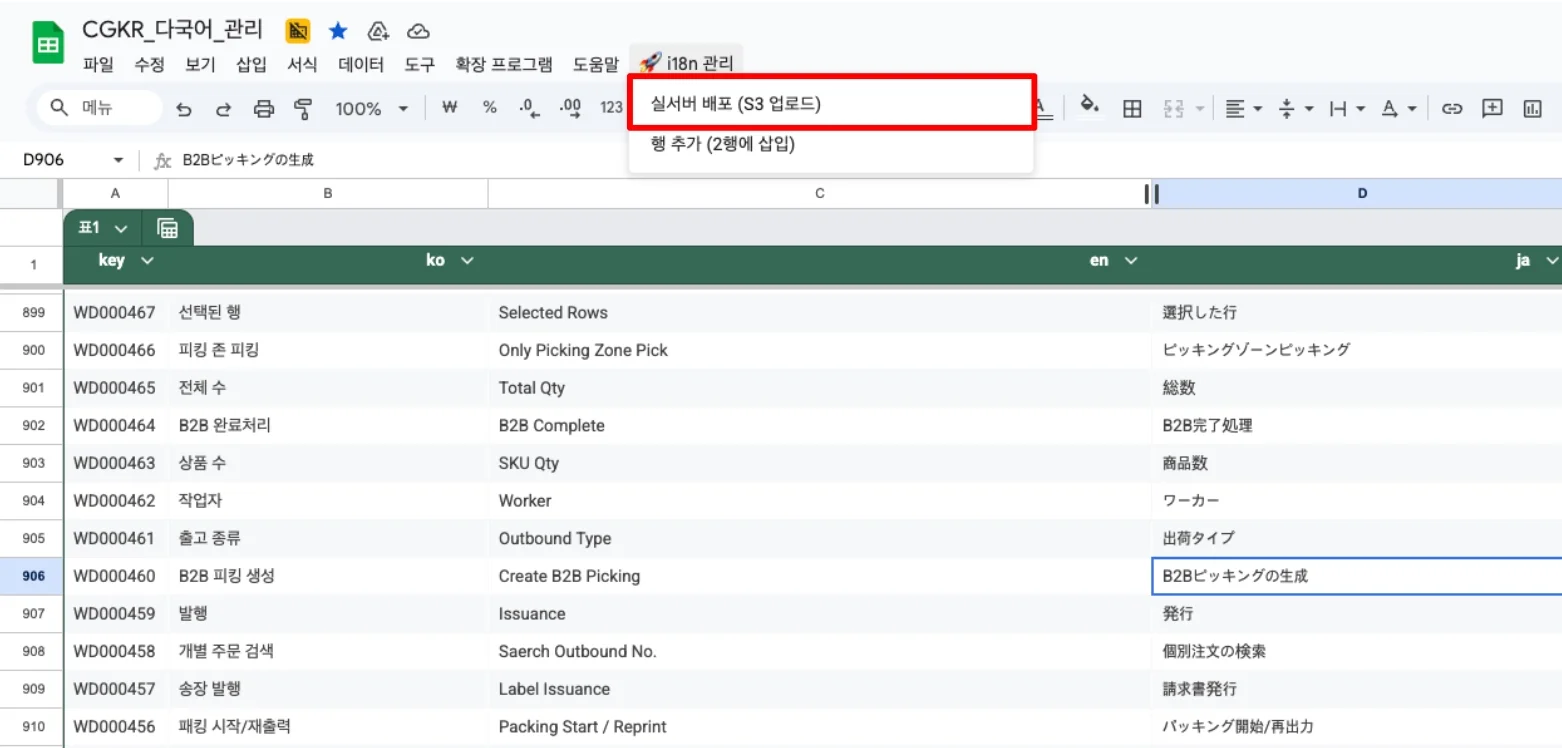The width and height of the screenshot is (1562, 748).
Task: Open the Google Sheets home icon
Action: pos(48,45)
